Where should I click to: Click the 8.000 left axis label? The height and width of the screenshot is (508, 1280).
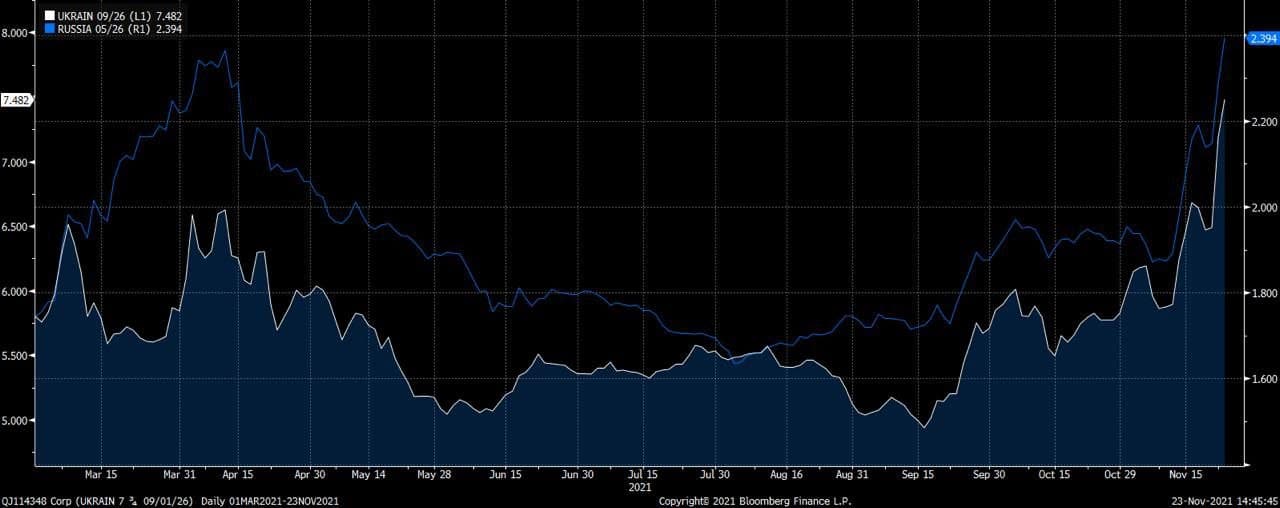[x=17, y=33]
